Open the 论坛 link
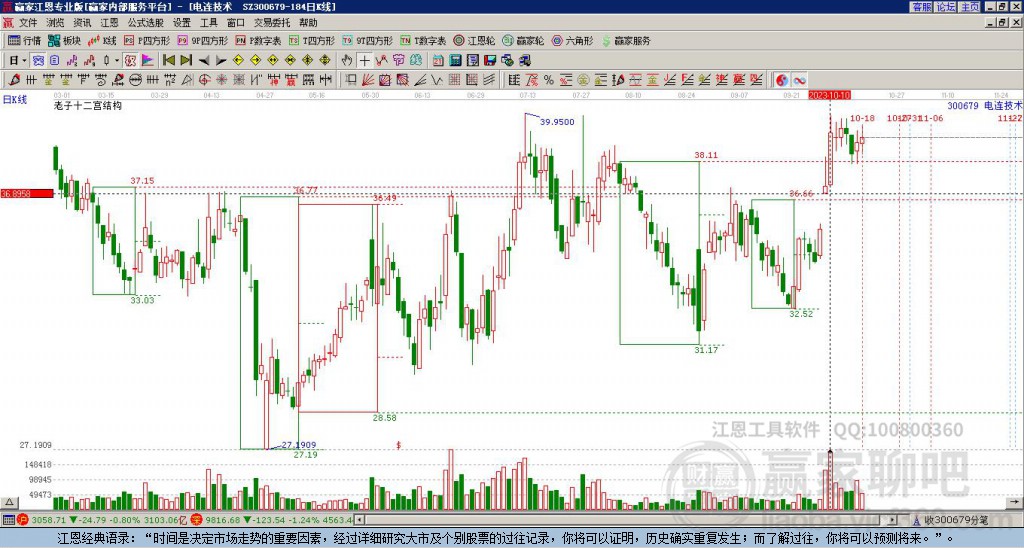1024x548 pixels. (x=945, y=7)
